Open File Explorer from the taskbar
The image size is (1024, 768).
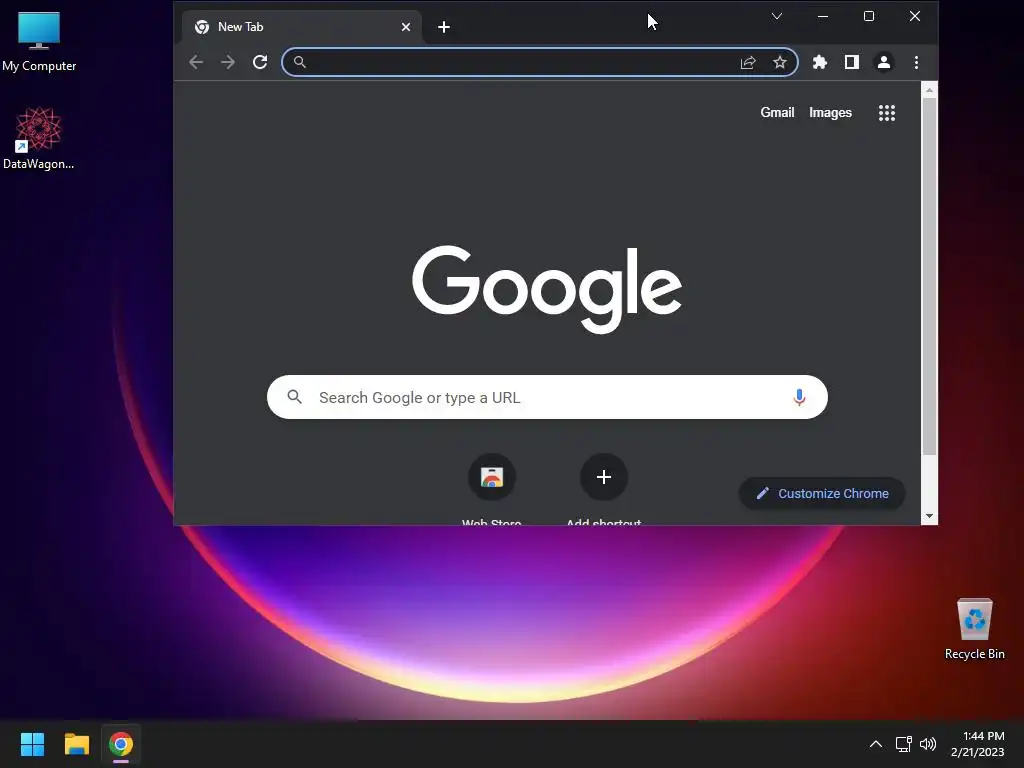click(x=76, y=744)
